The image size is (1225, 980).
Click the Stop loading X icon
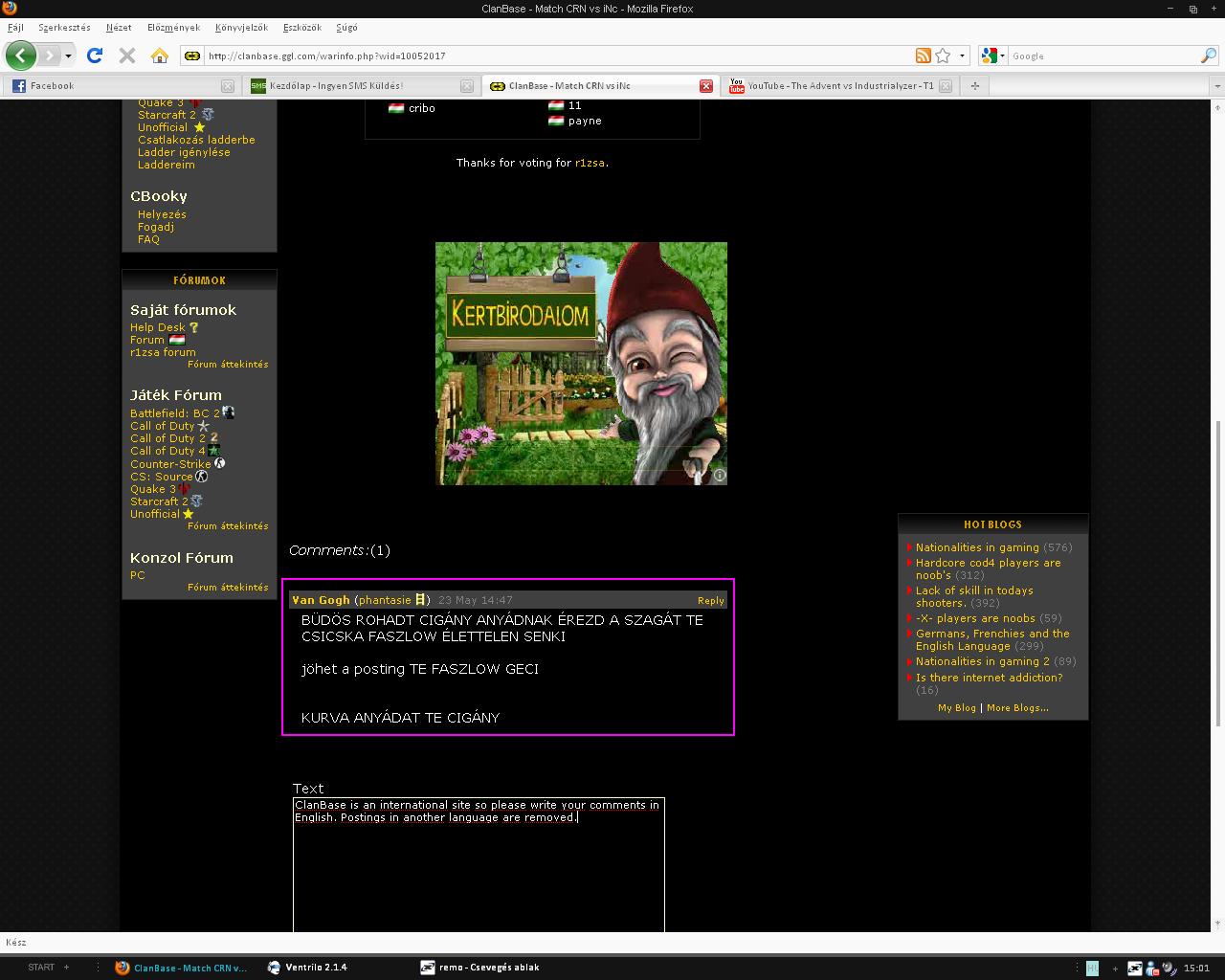(x=126, y=56)
